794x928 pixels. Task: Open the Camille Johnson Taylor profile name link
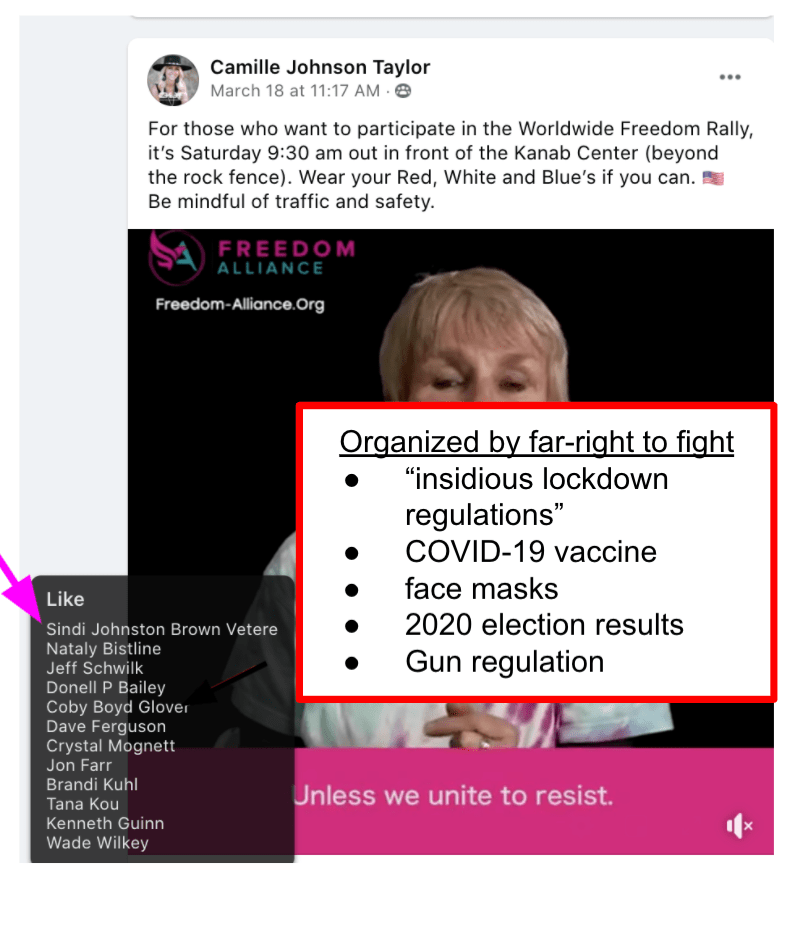[320, 67]
